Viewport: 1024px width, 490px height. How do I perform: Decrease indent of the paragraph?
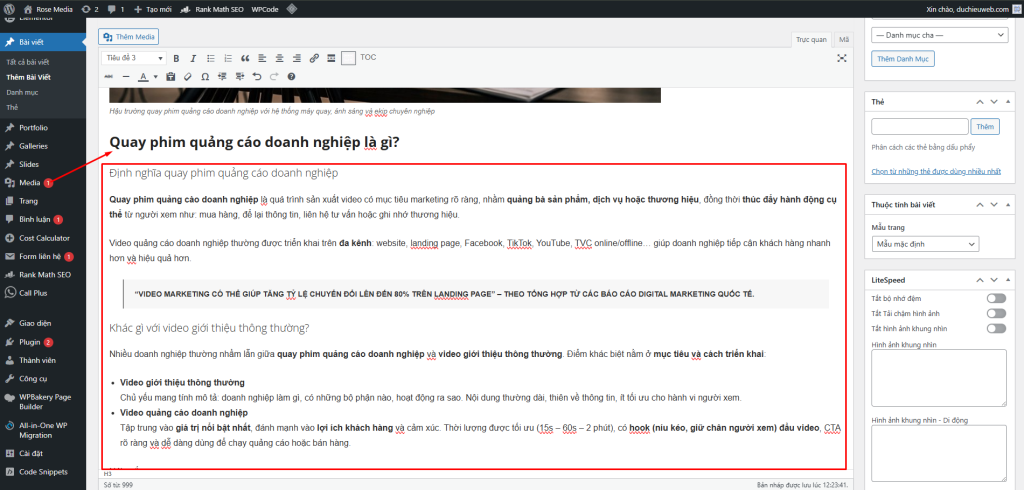pos(223,76)
